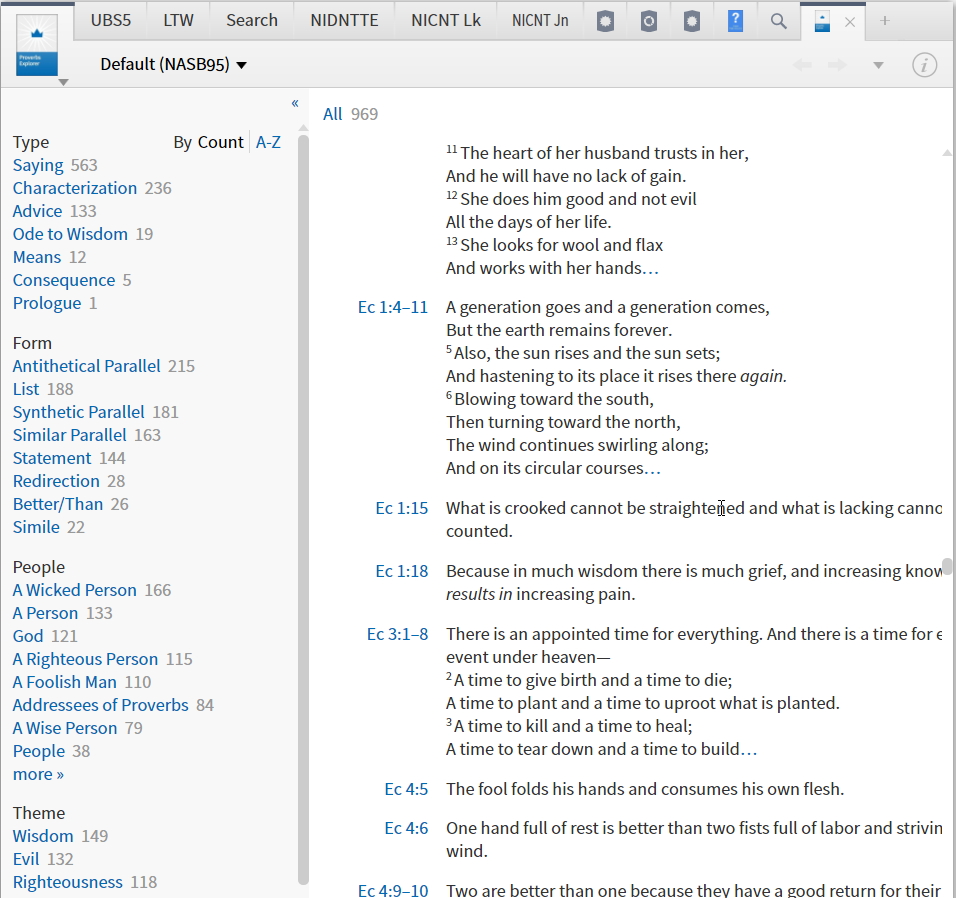Filter by Redirection form
The width and height of the screenshot is (956, 898).
point(56,482)
